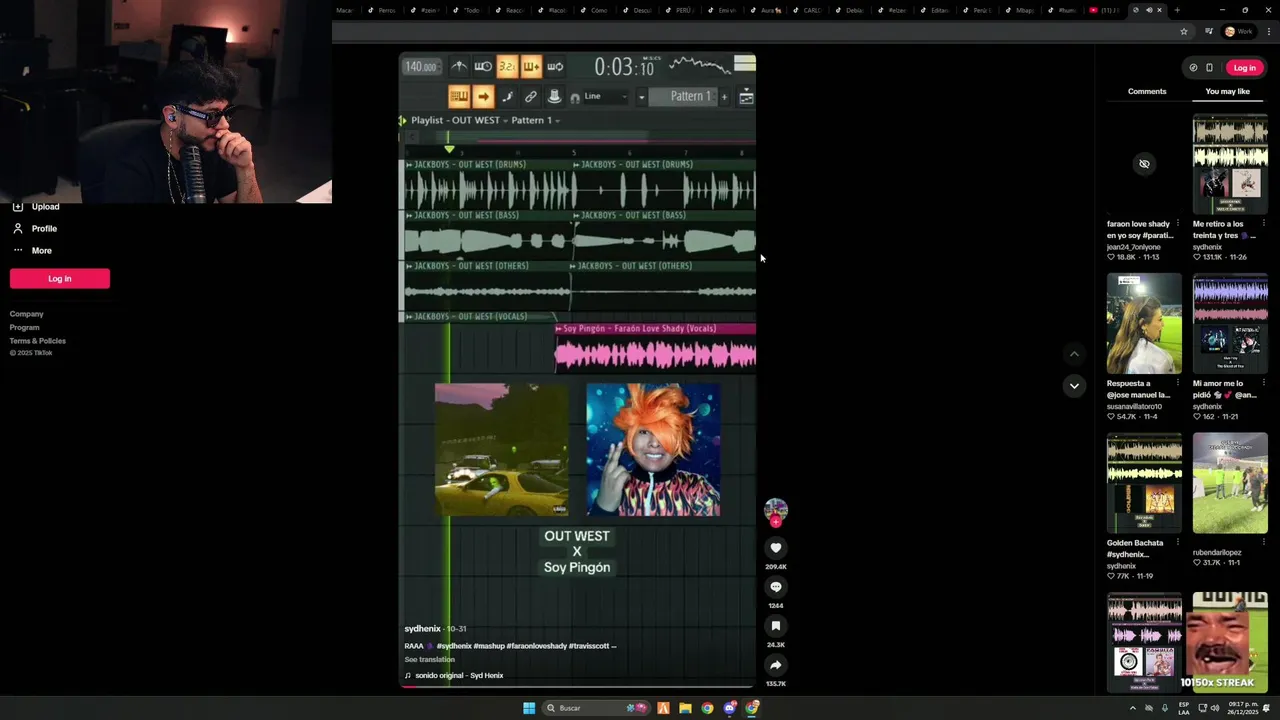Screen dimensions: 1280x720
Task: Click the pink Log in button in sidebar
Action: [60, 279]
